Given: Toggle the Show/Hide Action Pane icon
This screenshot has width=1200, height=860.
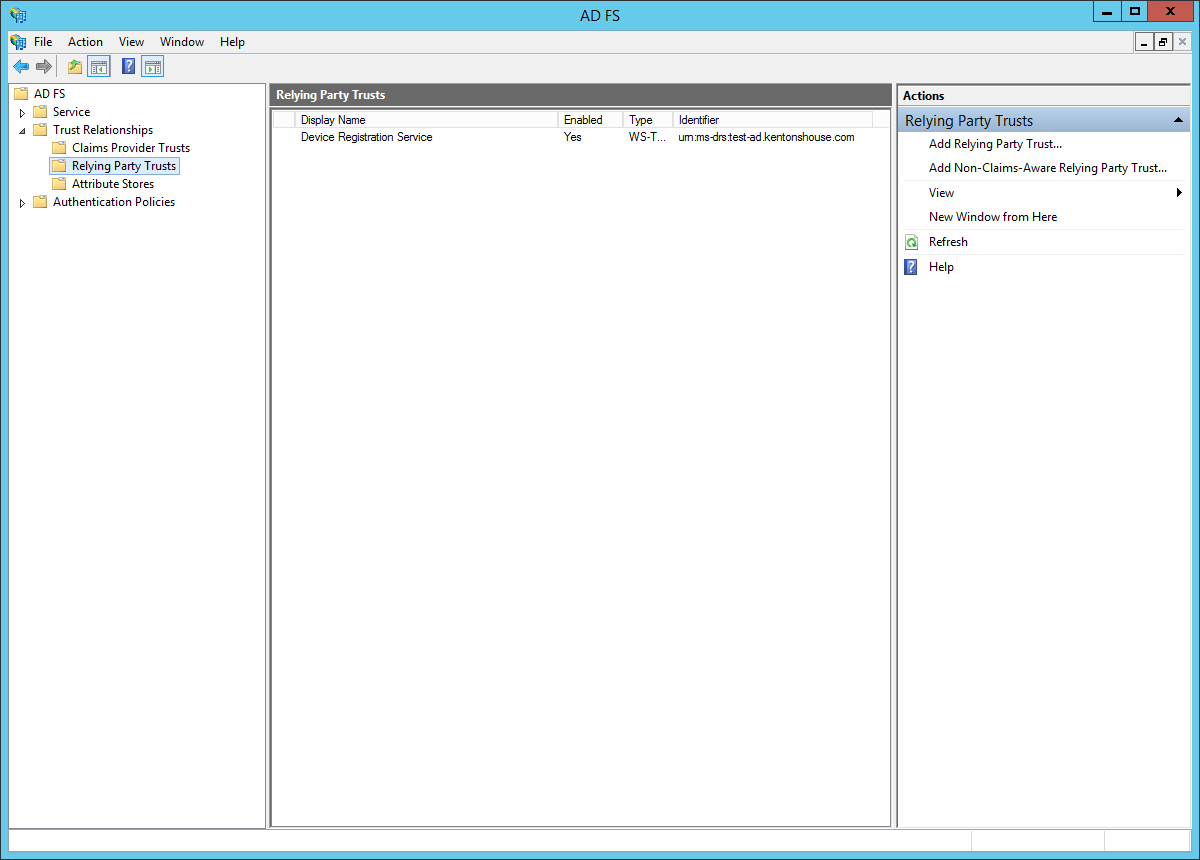Looking at the screenshot, I should pyautogui.click(x=153, y=67).
